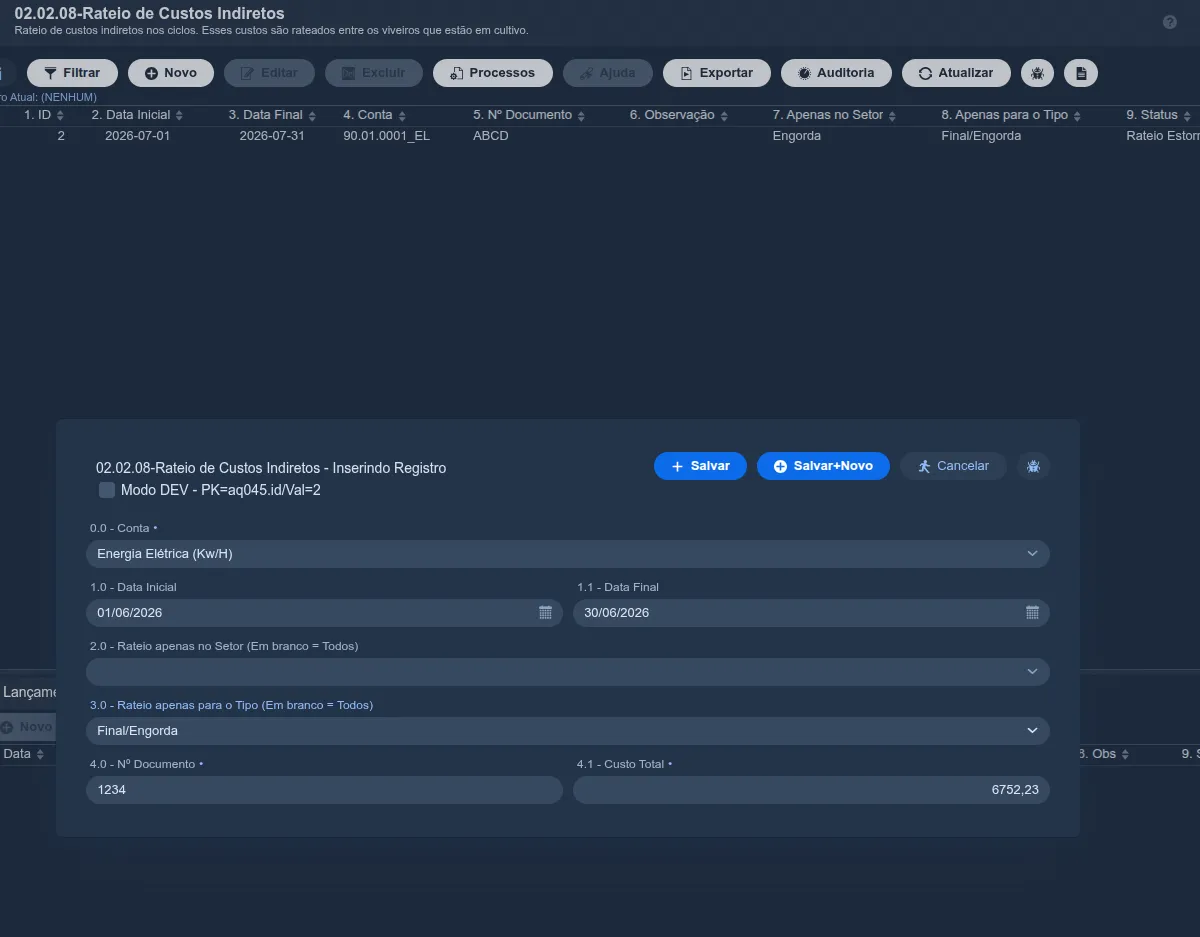Click the bug icon in the top toolbar
Screen dimensions: 1200x937
(x=1037, y=73)
